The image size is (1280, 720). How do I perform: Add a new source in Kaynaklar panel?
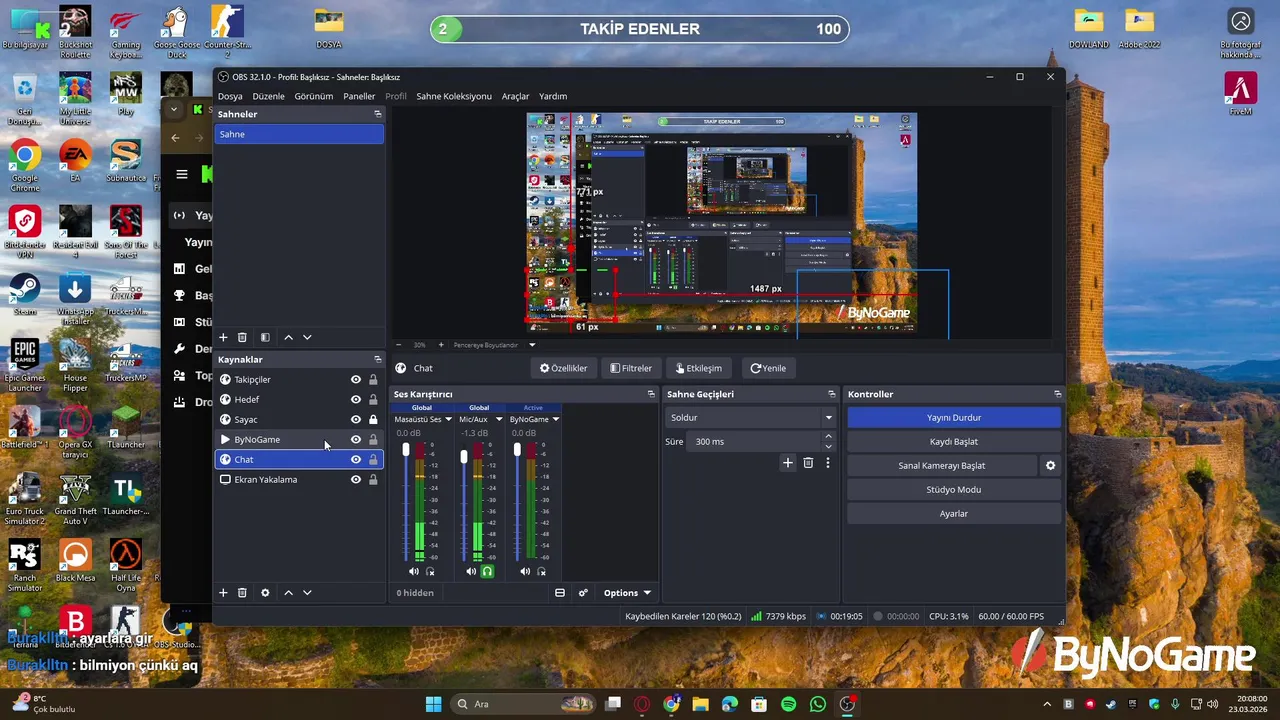(x=223, y=593)
